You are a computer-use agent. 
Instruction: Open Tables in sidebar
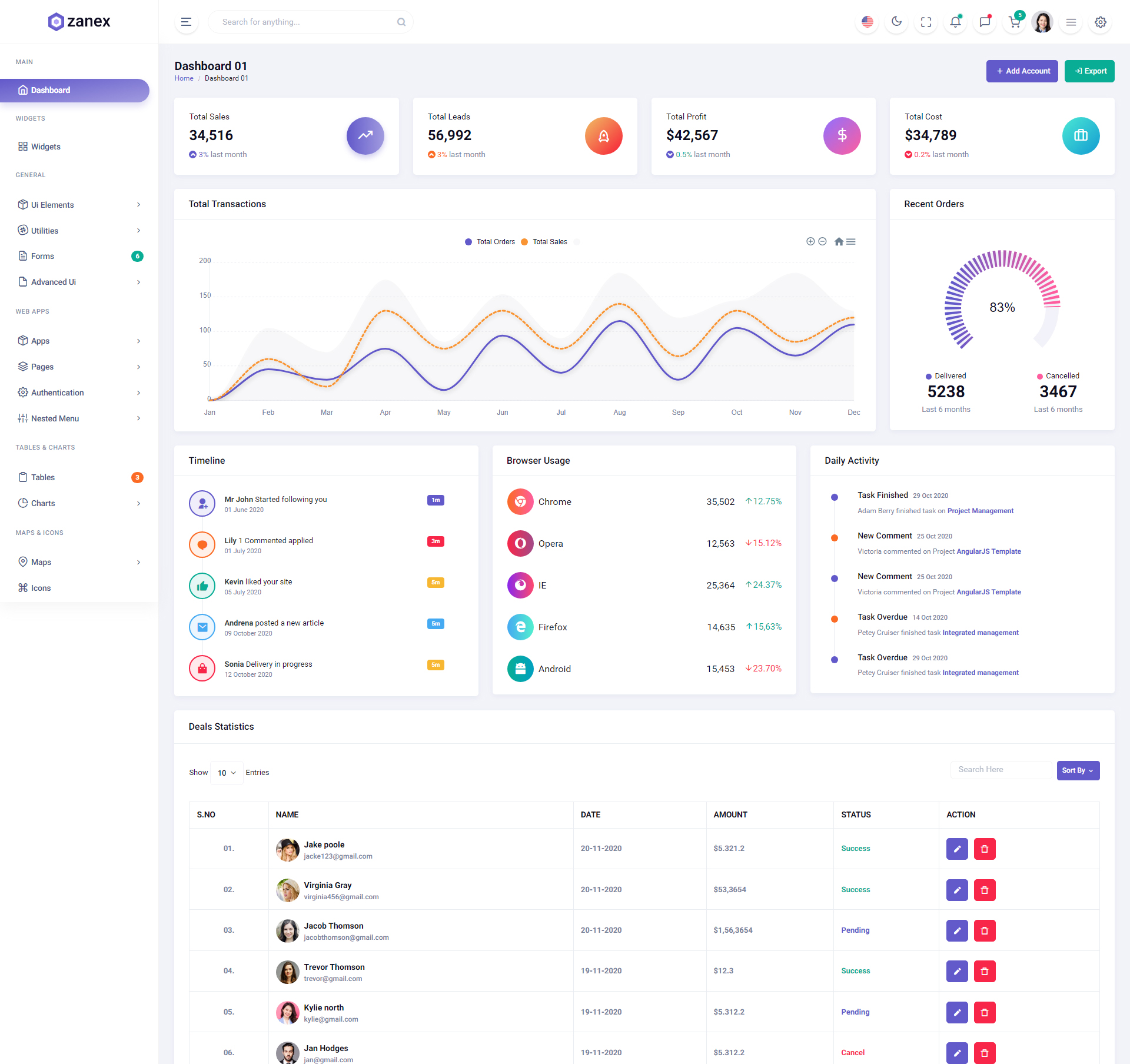click(x=43, y=477)
